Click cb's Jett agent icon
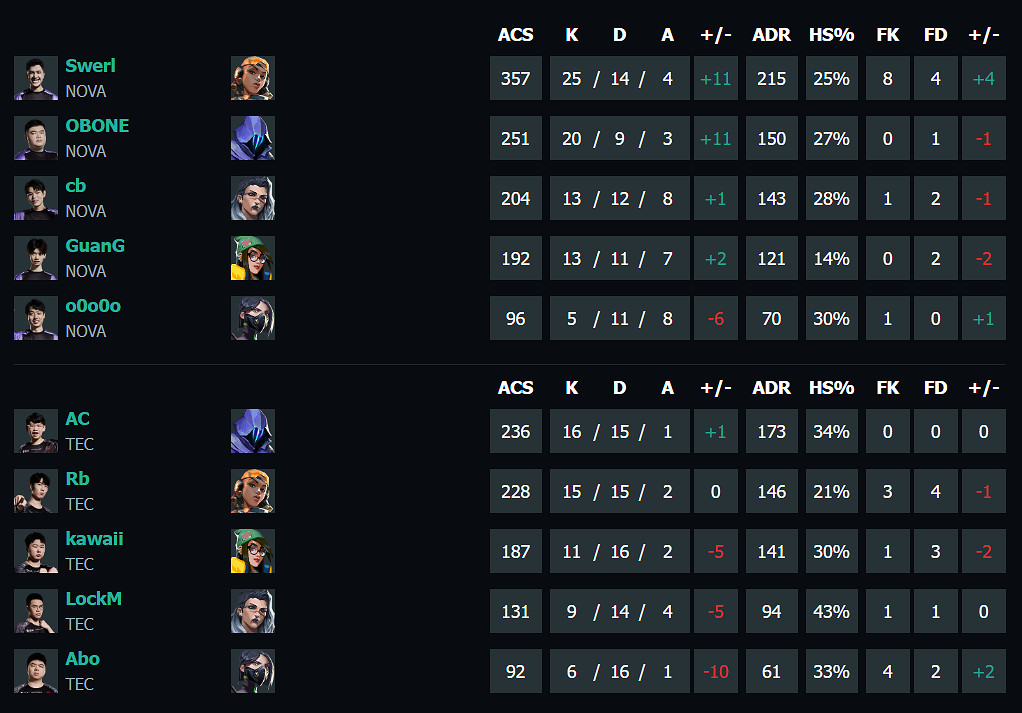 click(x=253, y=198)
